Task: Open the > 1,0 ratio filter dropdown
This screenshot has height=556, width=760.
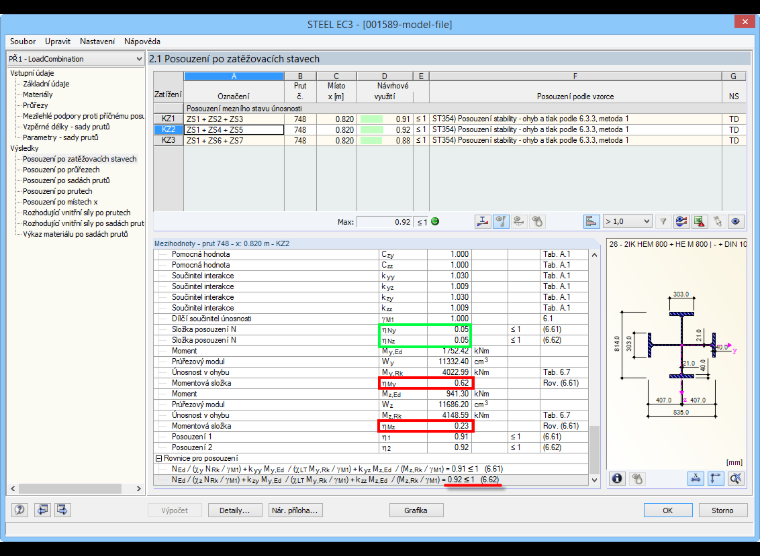Action: (x=627, y=222)
